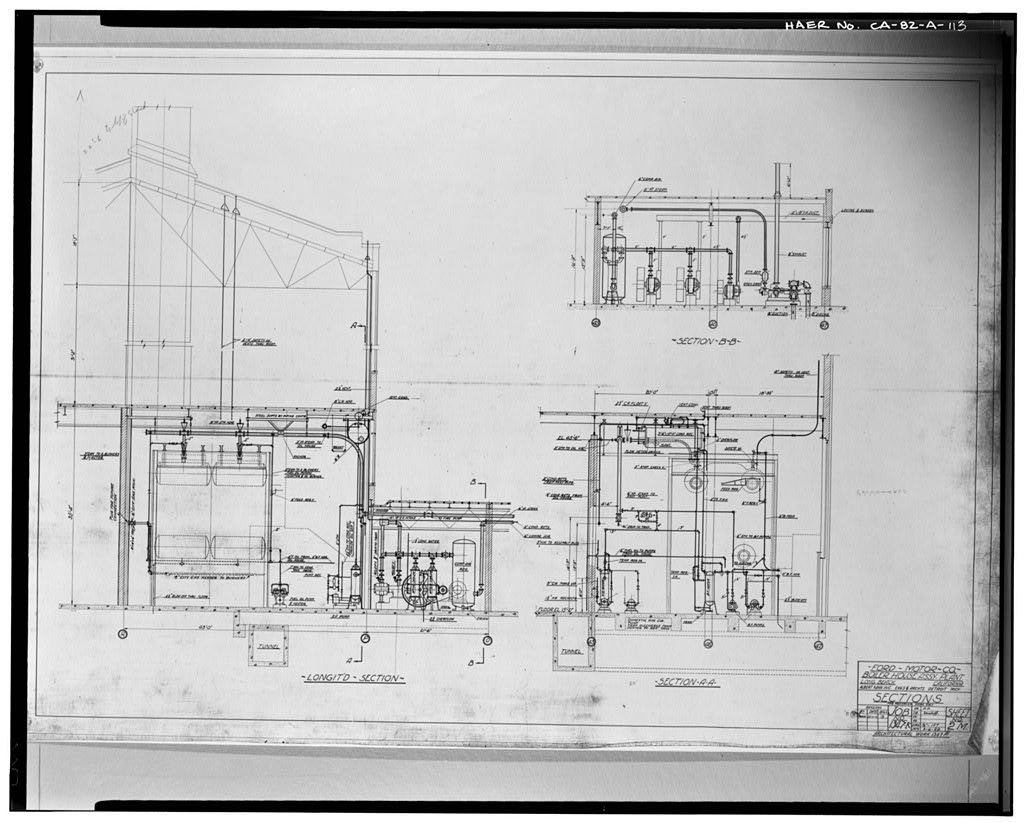Viewport: 1024px width, 823px height.
Task: Click the TUNNEL box under Section A-A
Action: click(x=573, y=651)
